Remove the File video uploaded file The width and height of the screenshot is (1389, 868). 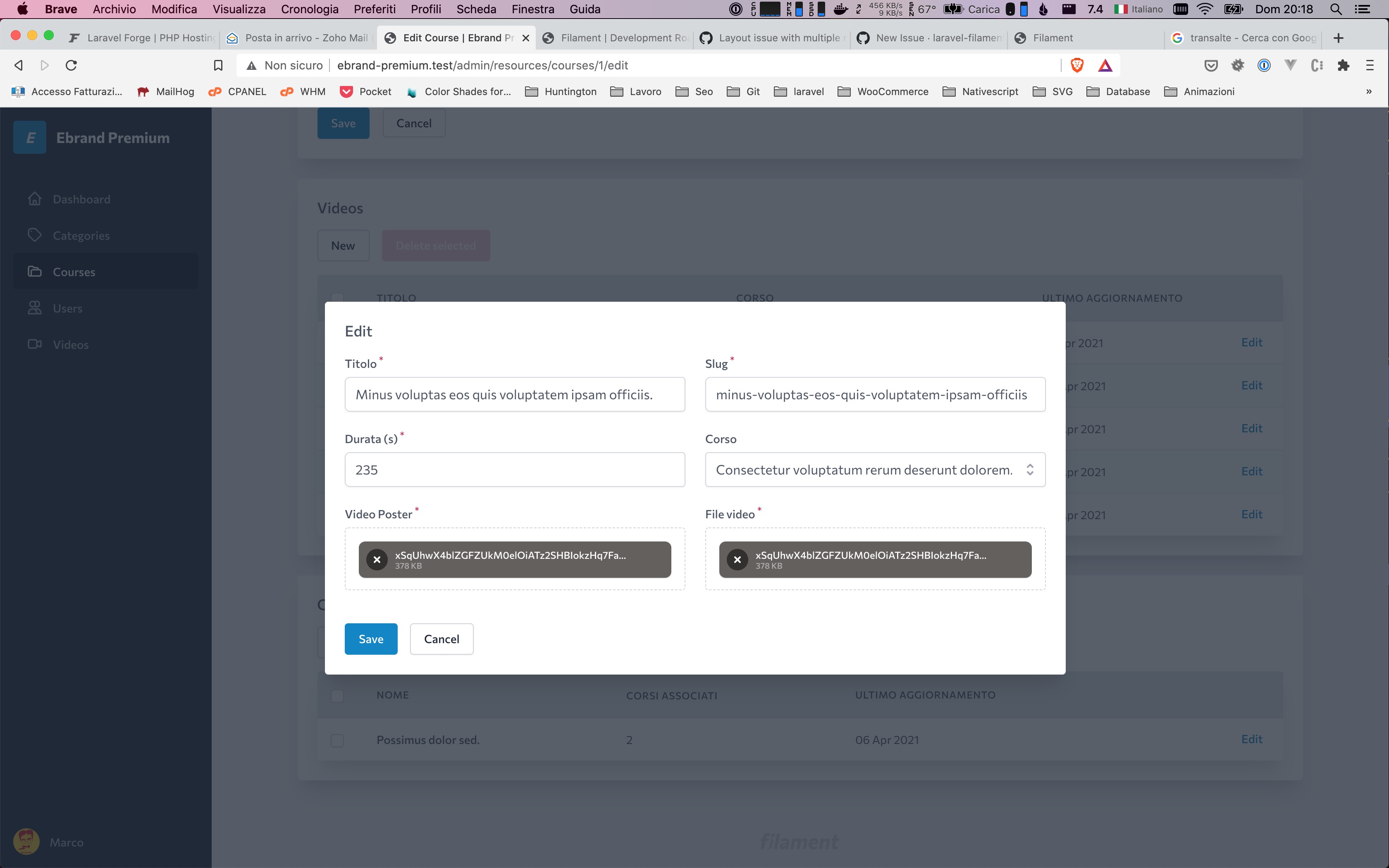click(x=737, y=560)
